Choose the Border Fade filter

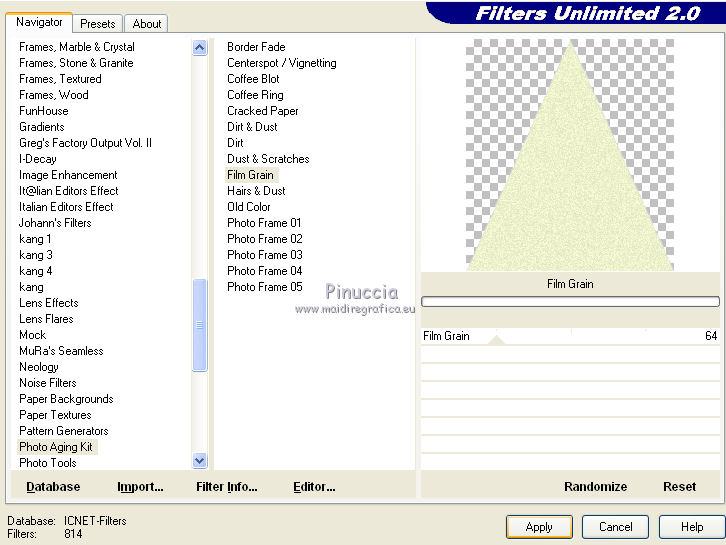256,47
